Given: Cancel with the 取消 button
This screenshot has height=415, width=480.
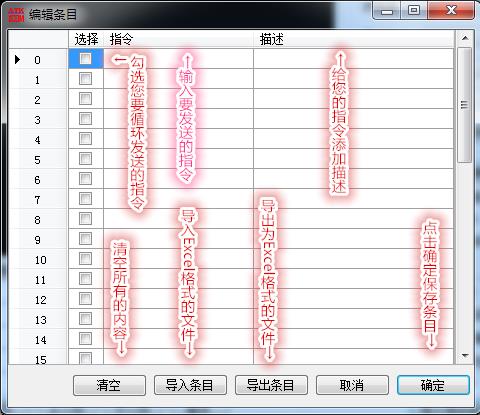Looking at the screenshot, I should coord(352,385).
